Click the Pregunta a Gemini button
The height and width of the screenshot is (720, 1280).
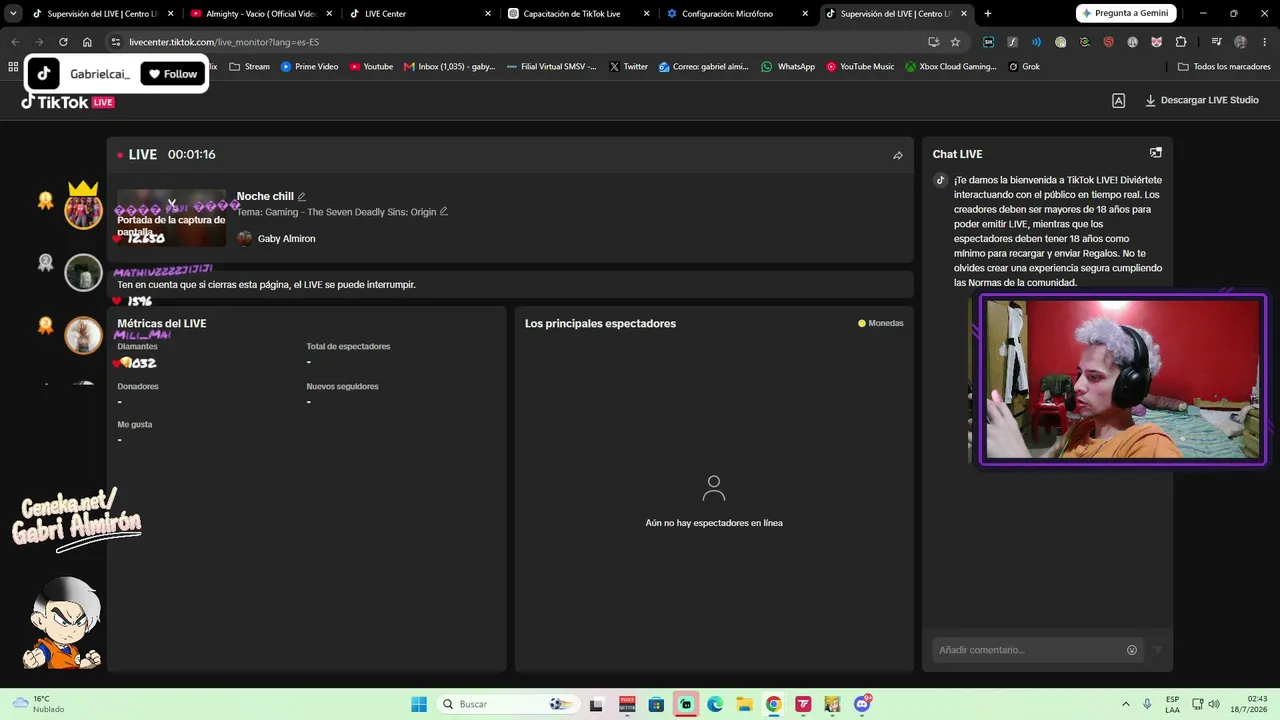click(x=1125, y=13)
